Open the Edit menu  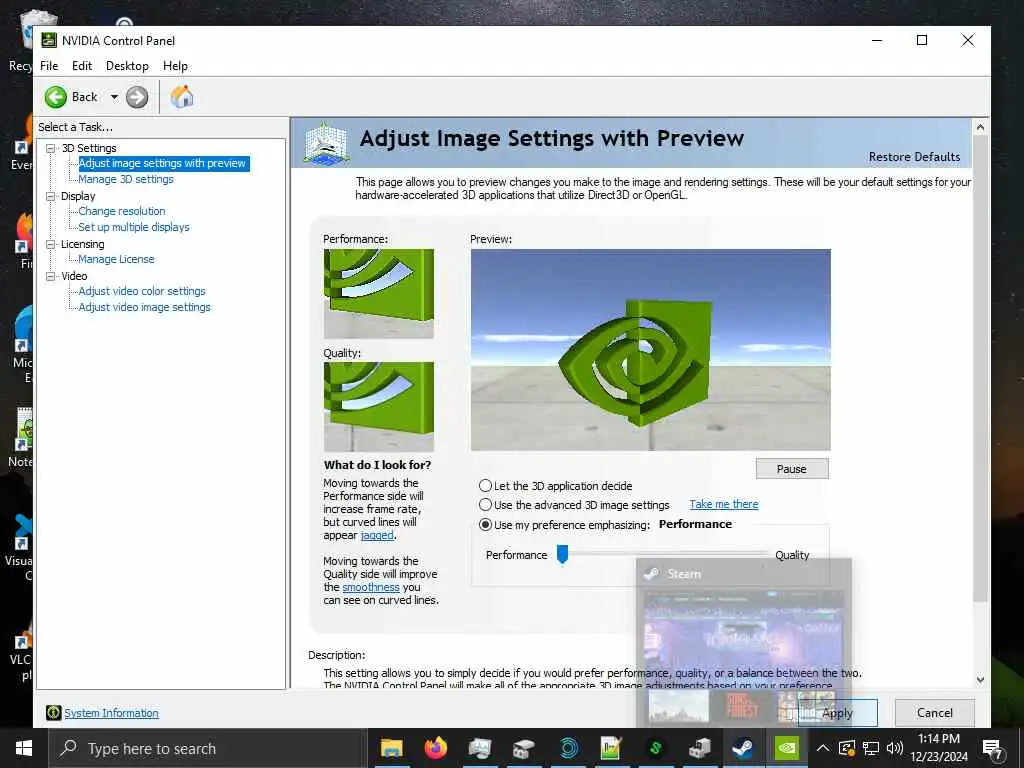(82, 66)
